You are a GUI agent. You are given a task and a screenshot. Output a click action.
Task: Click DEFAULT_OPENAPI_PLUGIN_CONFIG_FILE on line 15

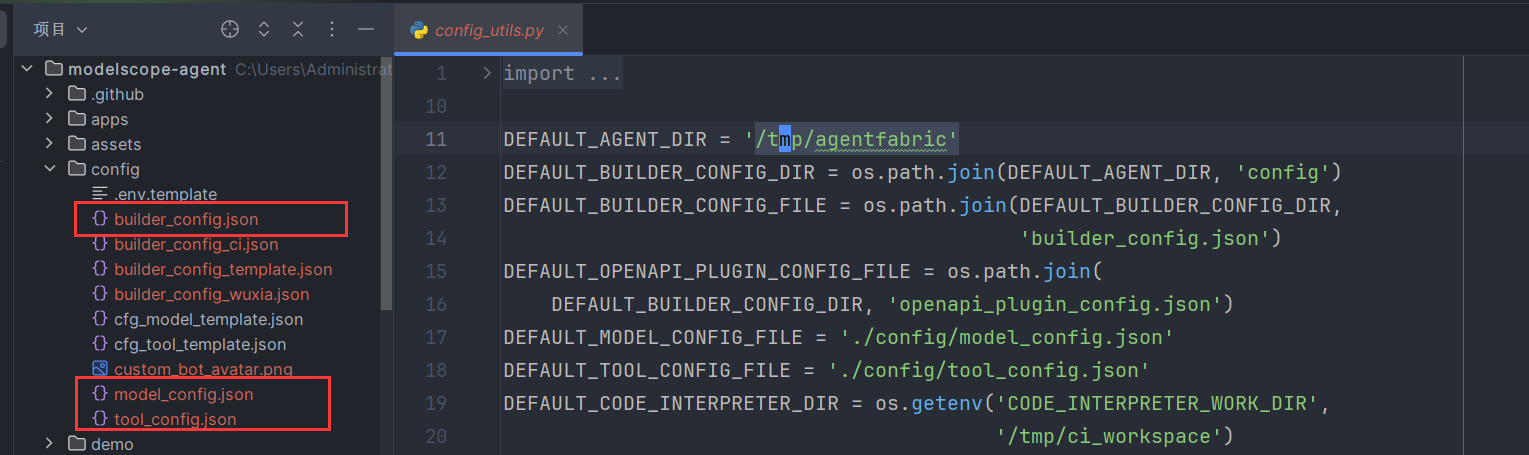(707, 271)
